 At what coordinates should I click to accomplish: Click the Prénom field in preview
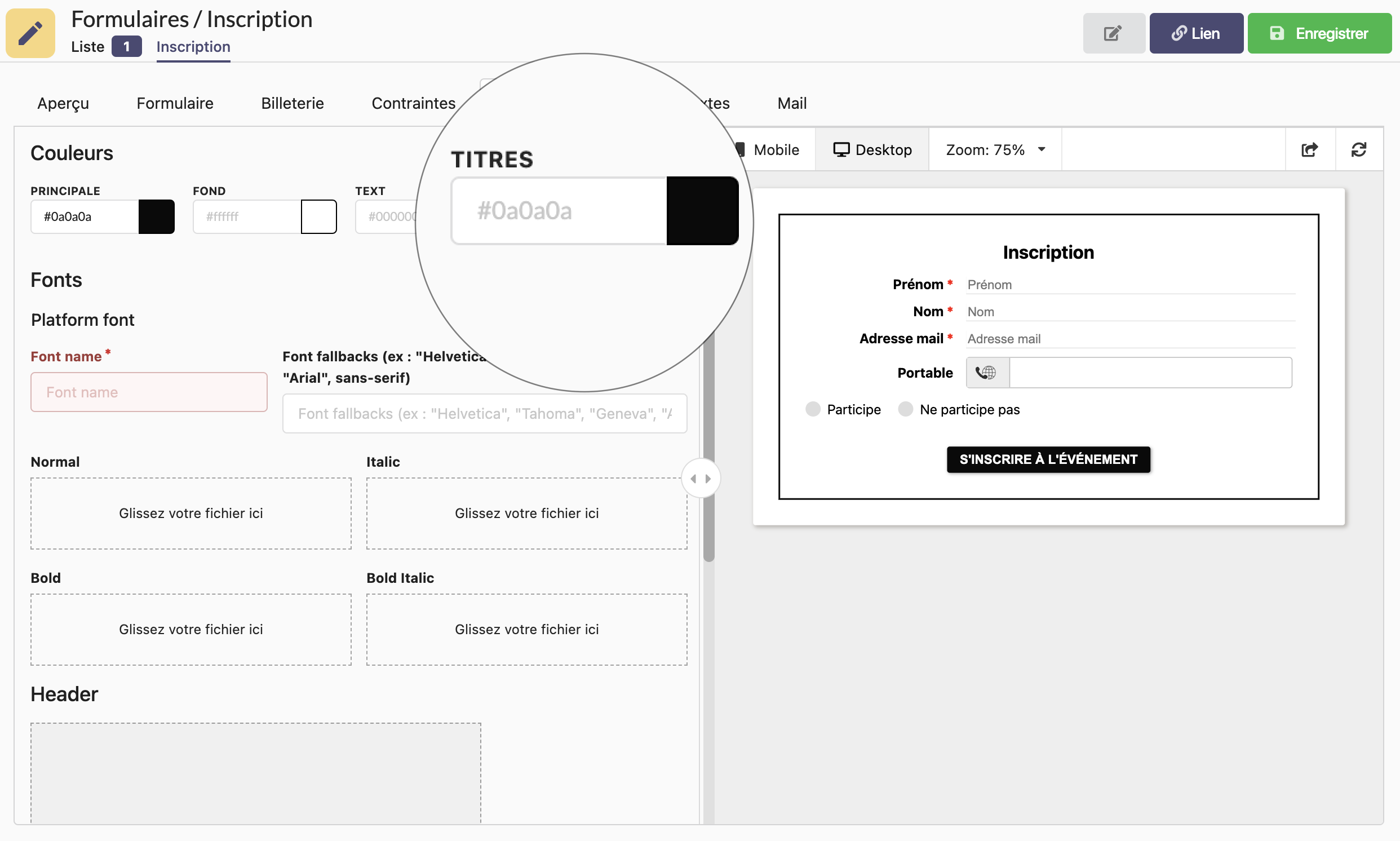[x=1130, y=285]
